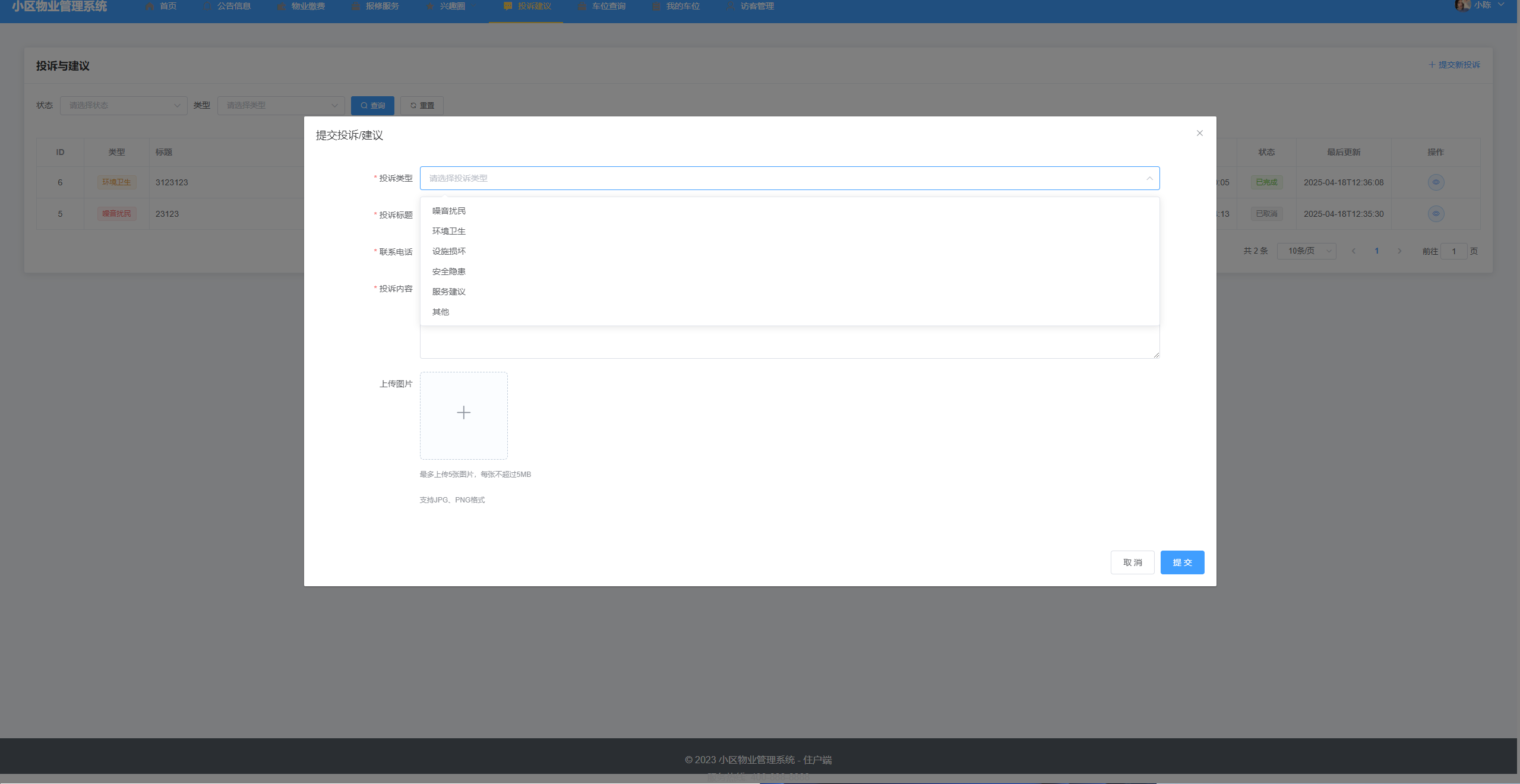Select 噪音扰民 from the dropdown list
The width and height of the screenshot is (1520, 784).
[x=449, y=211]
